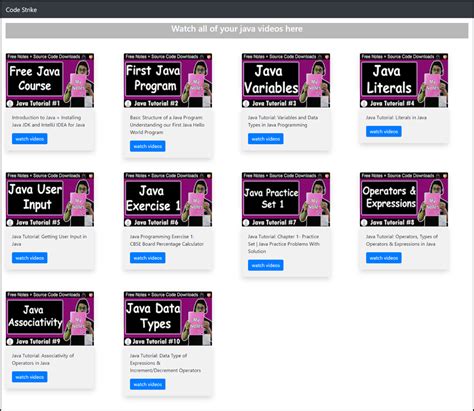The height and width of the screenshot is (411, 474).
Task: Click watch videos for First Java Hello World
Action: point(148,146)
